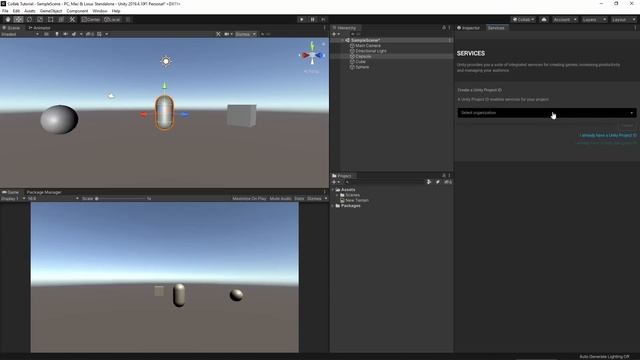Screen dimensions: 640x360
Task: Open the Component menu
Action: (77, 11)
